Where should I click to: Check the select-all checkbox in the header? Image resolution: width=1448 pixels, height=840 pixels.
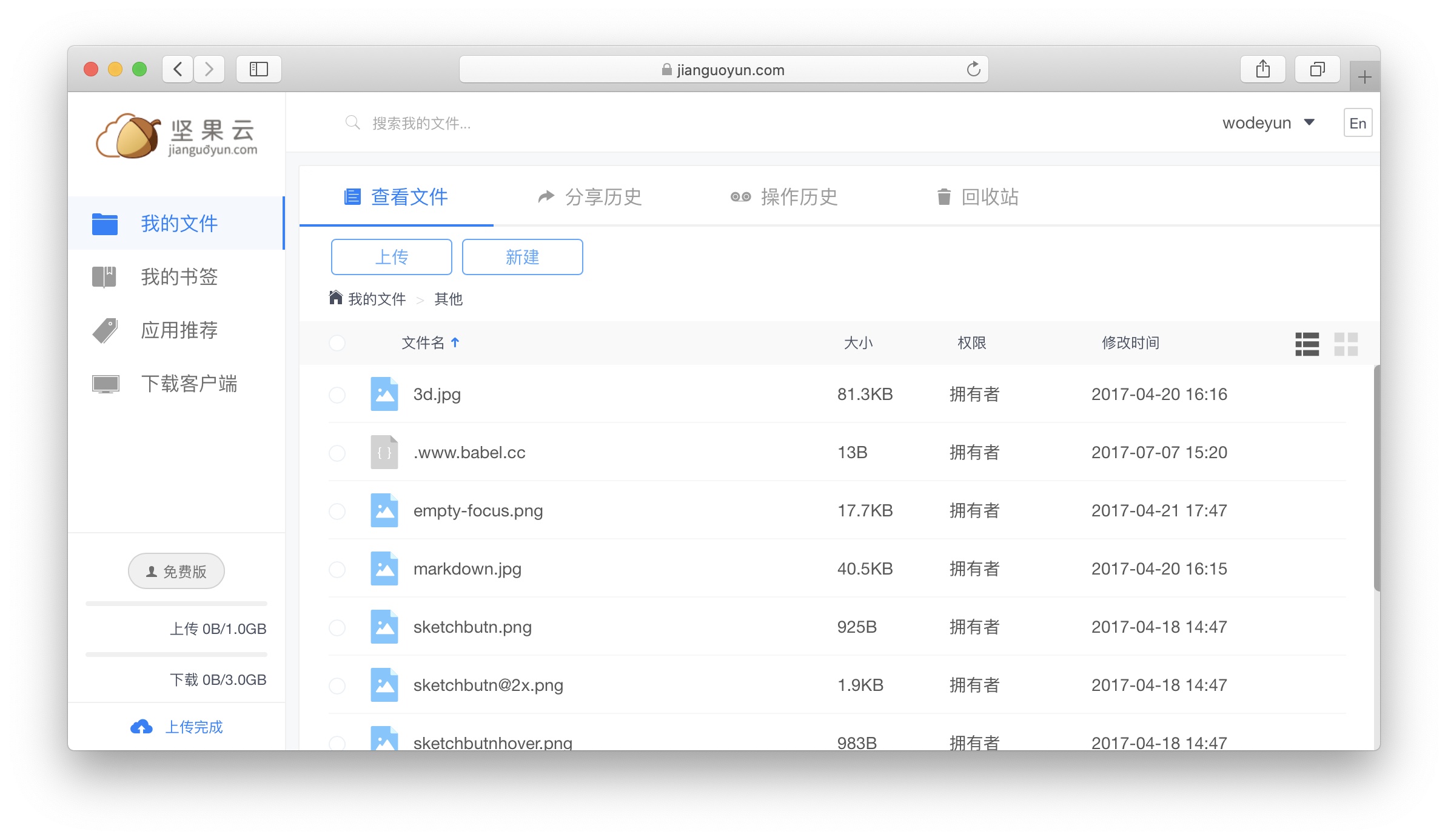(x=337, y=343)
